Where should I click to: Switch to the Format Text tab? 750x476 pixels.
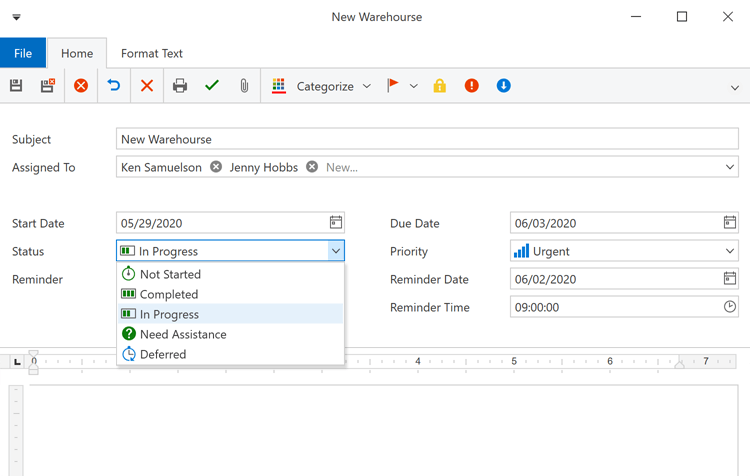(152, 53)
